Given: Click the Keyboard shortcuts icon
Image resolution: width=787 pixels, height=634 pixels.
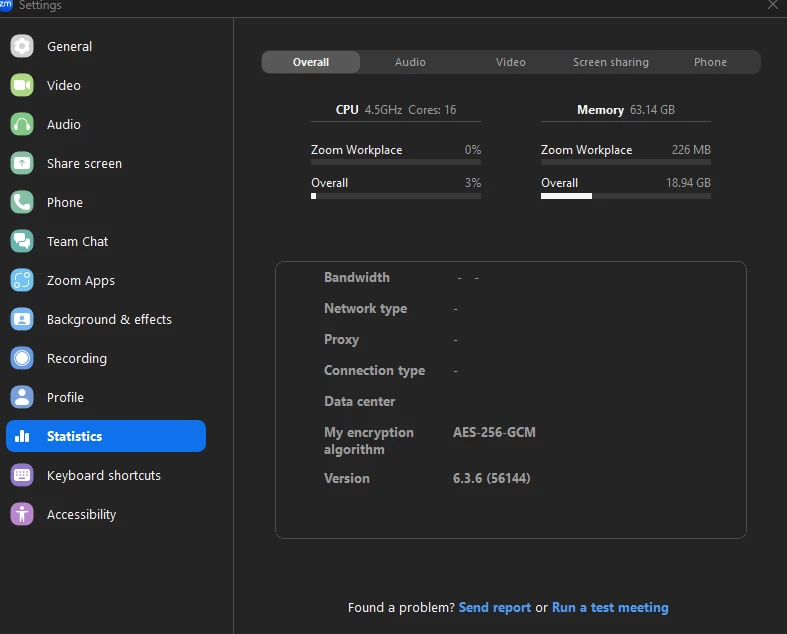Looking at the screenshot, I should click(22, 475).
